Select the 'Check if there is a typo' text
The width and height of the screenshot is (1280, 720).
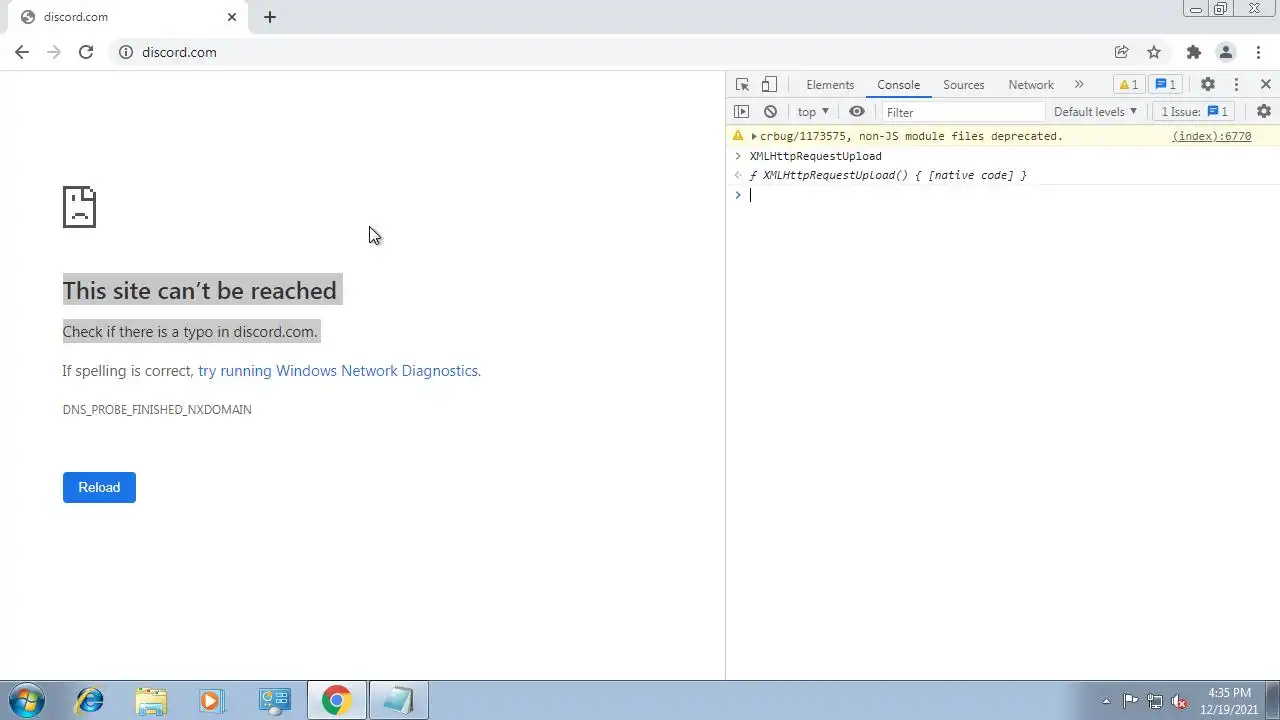tap(190, 332)
